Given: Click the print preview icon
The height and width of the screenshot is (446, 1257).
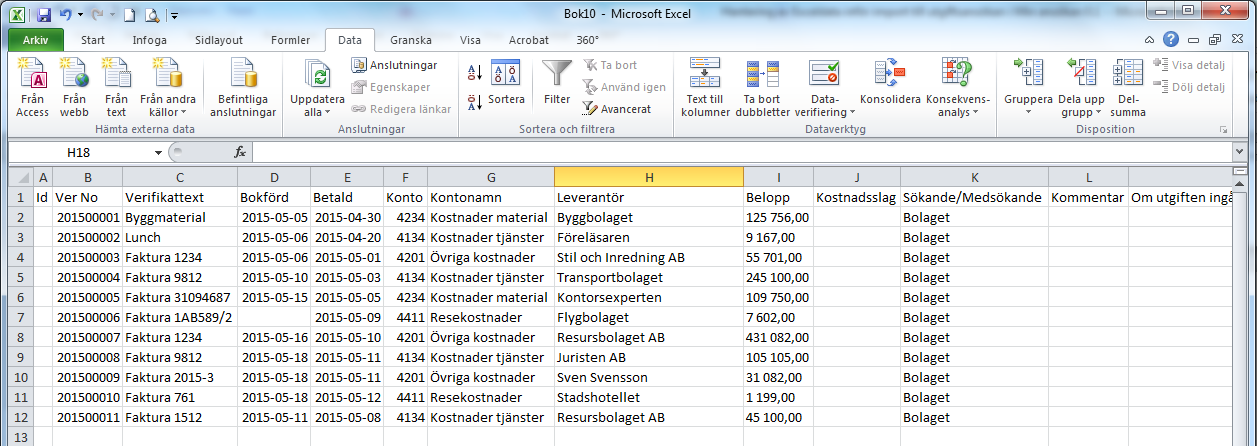Looking at the screenshot, I should pos(152,15).
